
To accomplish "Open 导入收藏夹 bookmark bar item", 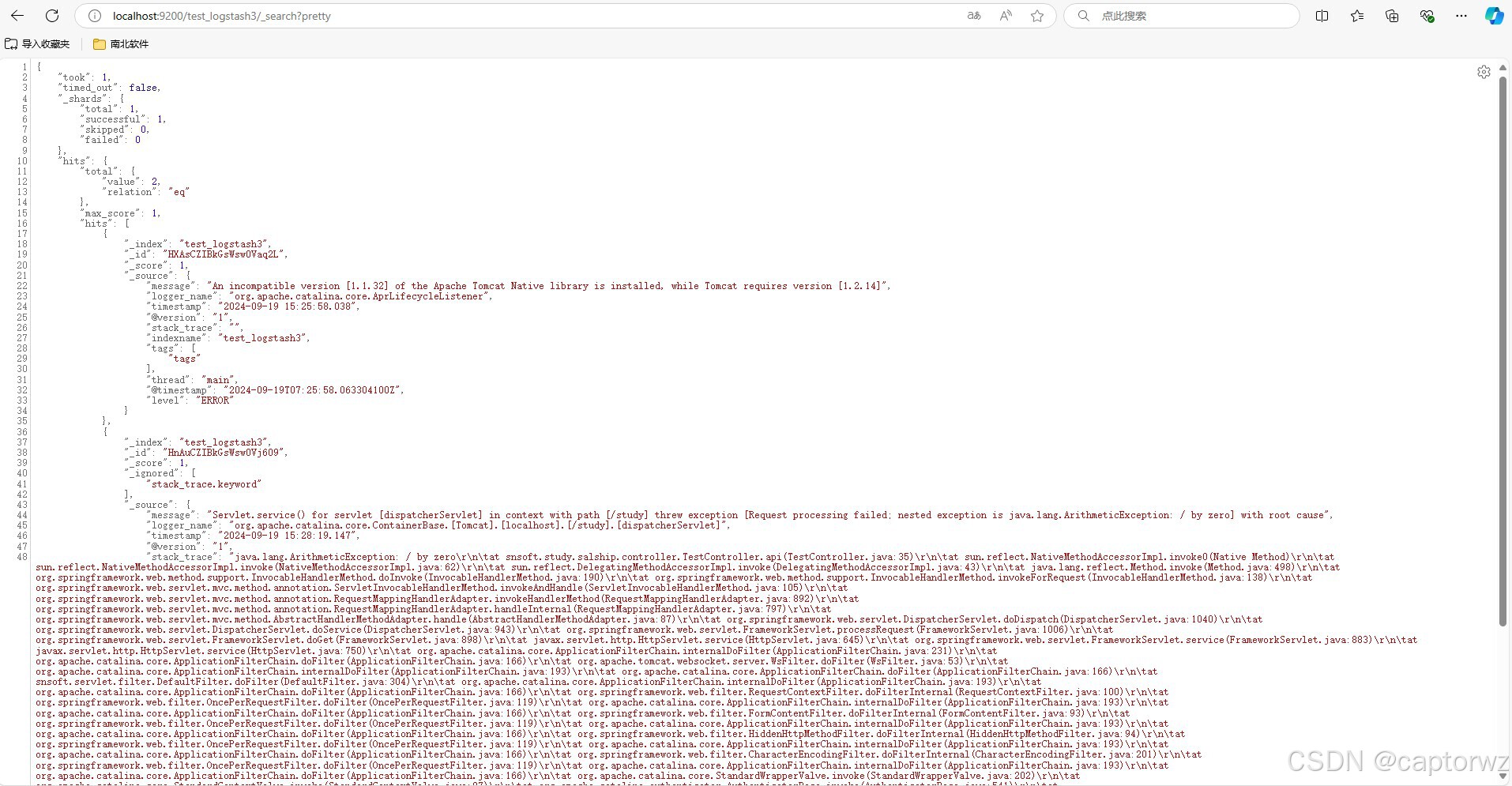I will click(x=37, y=44).
